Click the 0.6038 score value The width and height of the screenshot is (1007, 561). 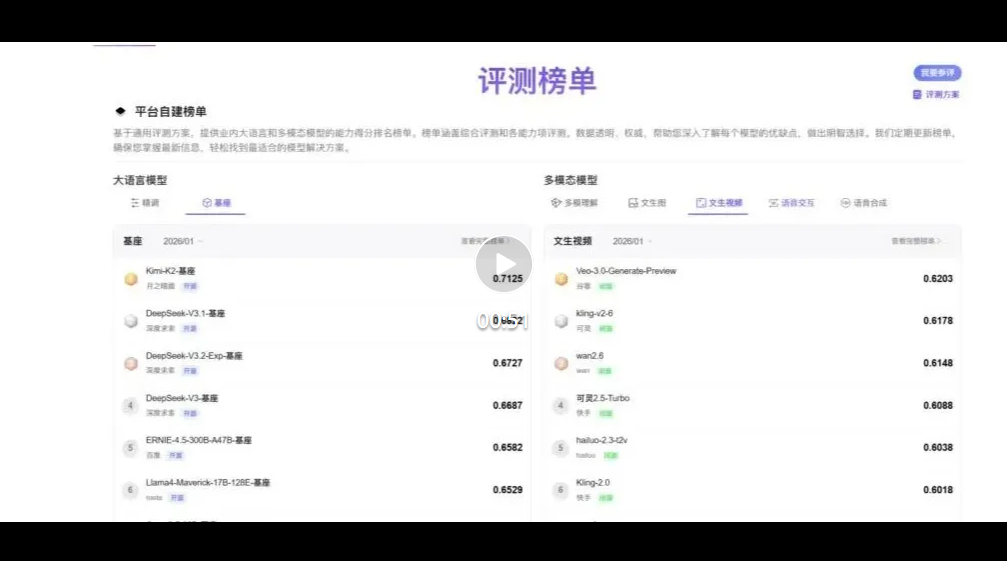(938, 447)
